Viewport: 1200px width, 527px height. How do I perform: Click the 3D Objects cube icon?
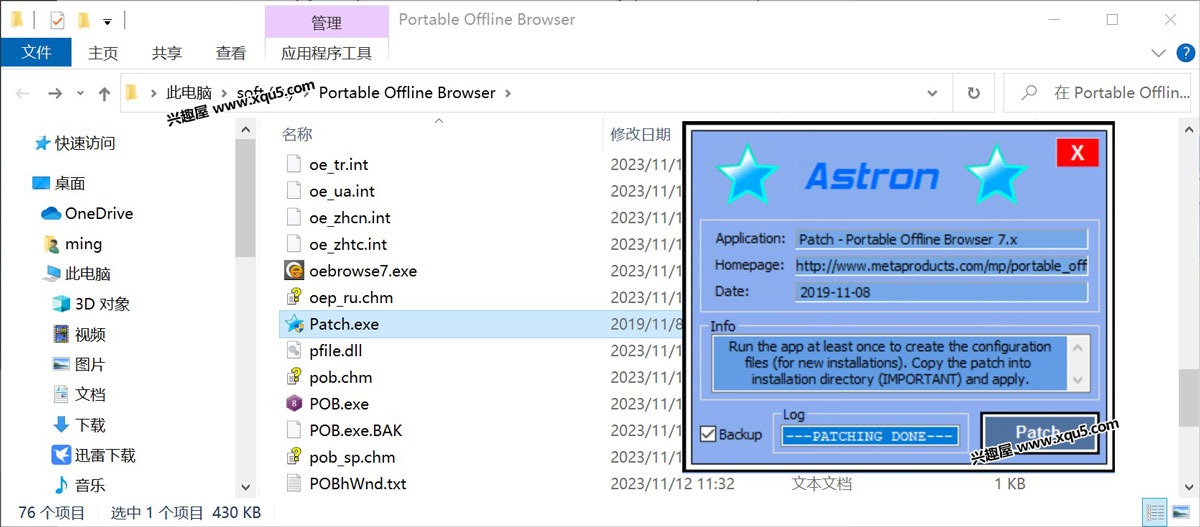(61, 304)
